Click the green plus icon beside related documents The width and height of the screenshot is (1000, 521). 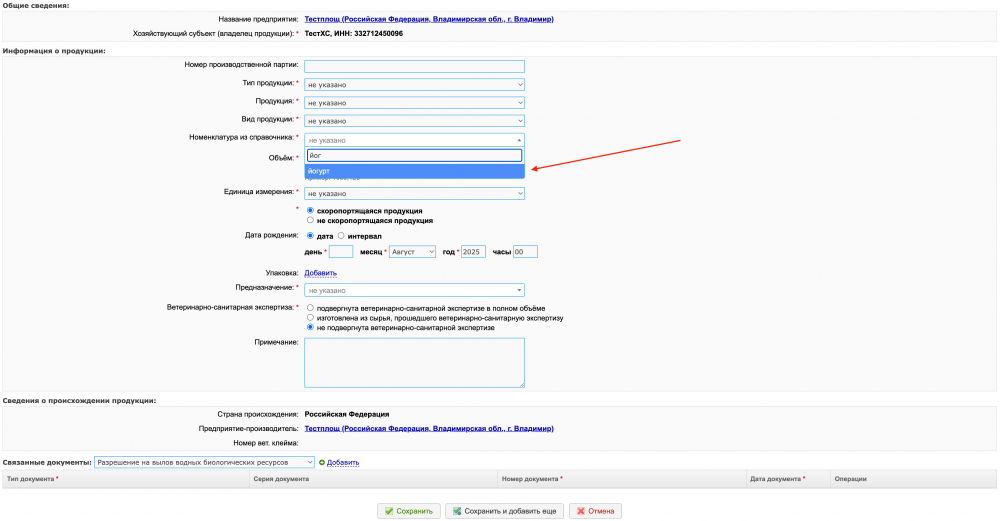click(x=322, y=462)
